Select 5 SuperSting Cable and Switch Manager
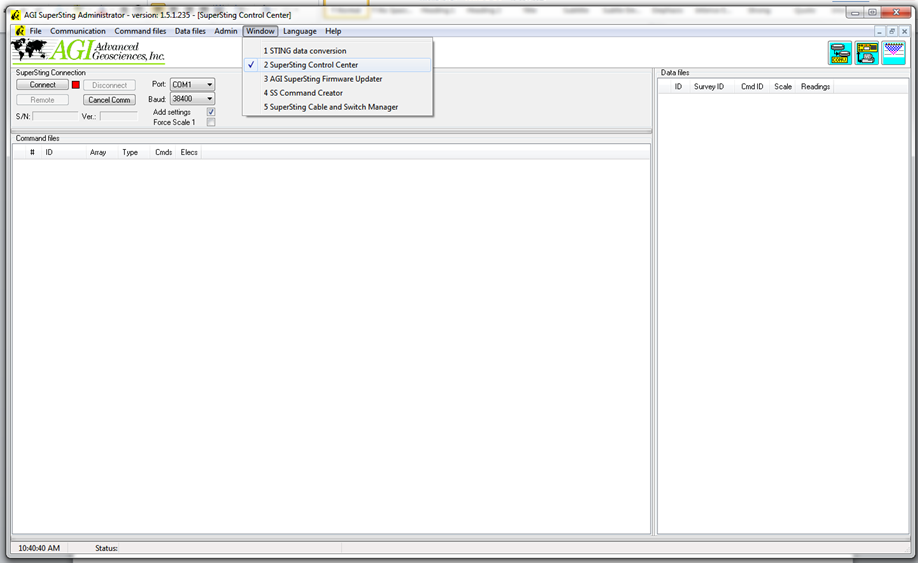Screen dimensions: 918x563 tap(338, 107)
